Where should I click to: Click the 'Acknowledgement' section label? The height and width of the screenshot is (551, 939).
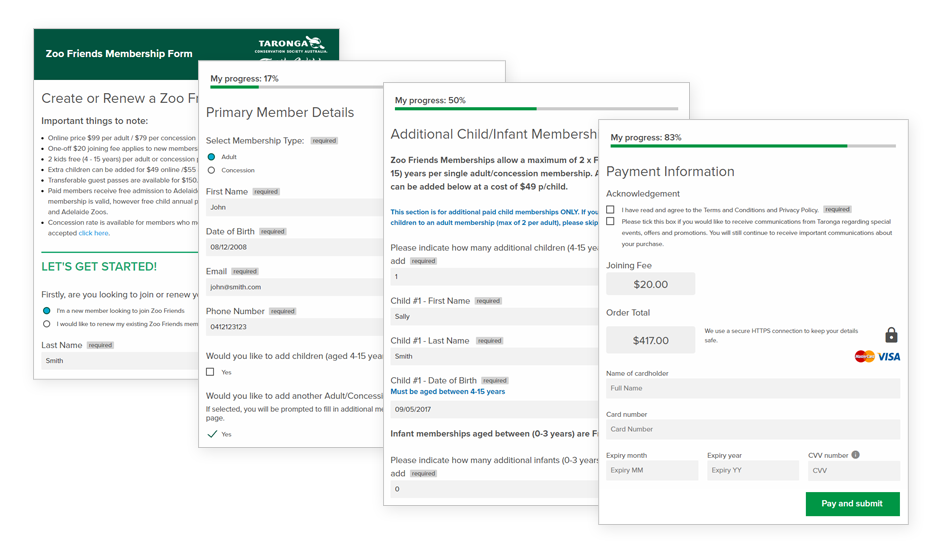(643, 193)
